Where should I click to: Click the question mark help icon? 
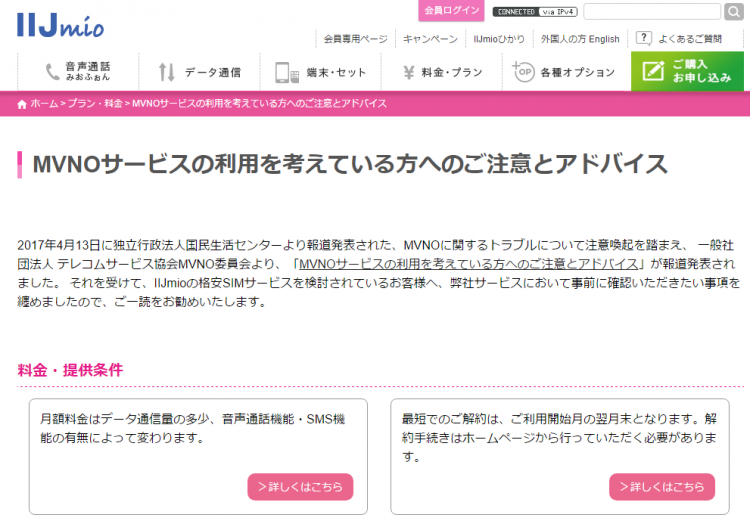coord(644,38)
